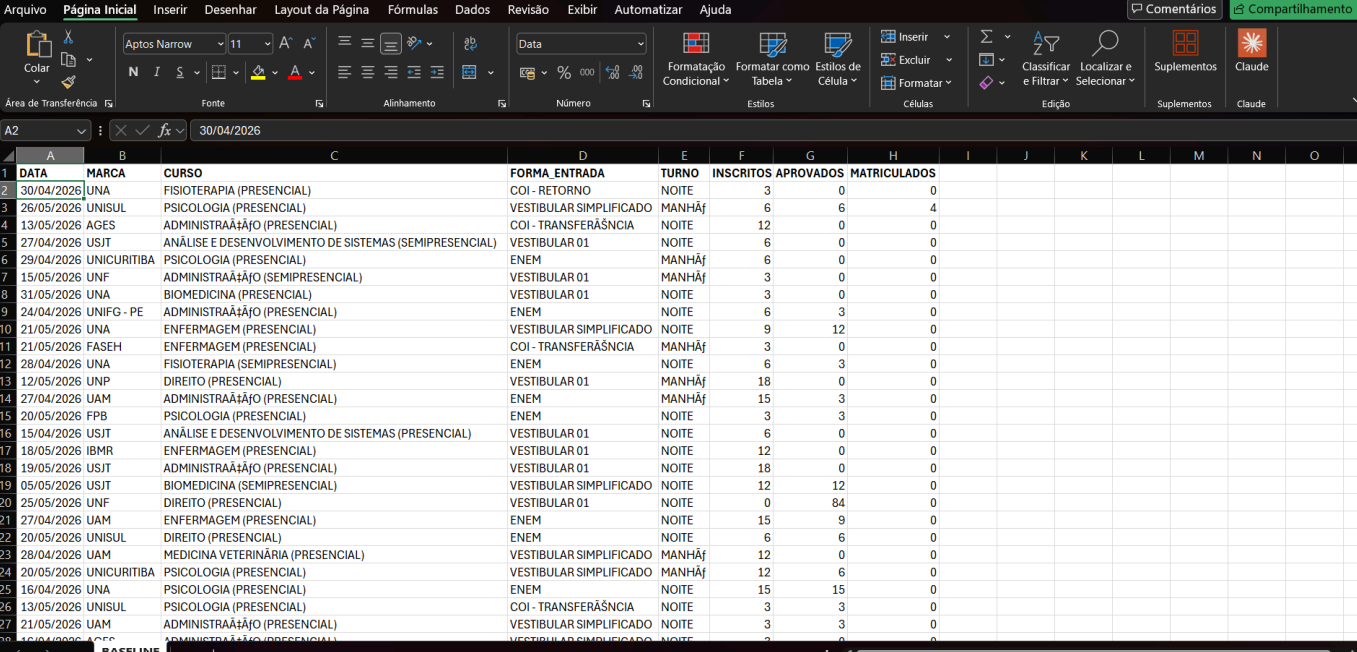Open the font name dropdown Aptos Narrow
Screen dimensions: 1357x652
[220, 44]
